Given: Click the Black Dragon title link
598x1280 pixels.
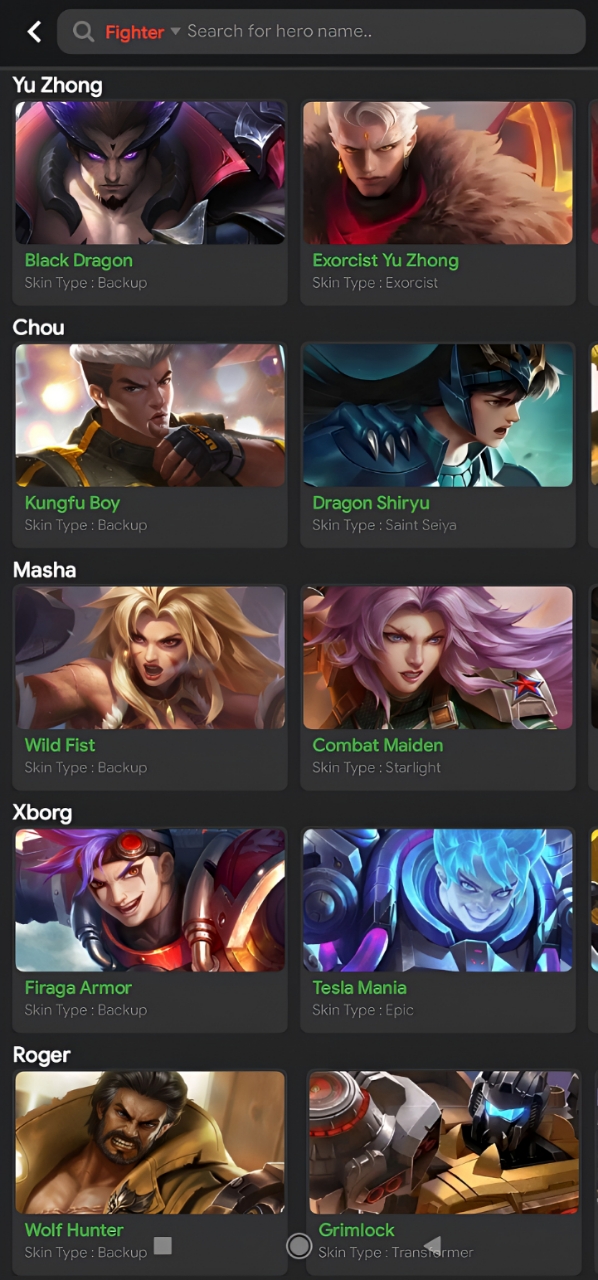Looking at the screenshot, I should (78, 260).
